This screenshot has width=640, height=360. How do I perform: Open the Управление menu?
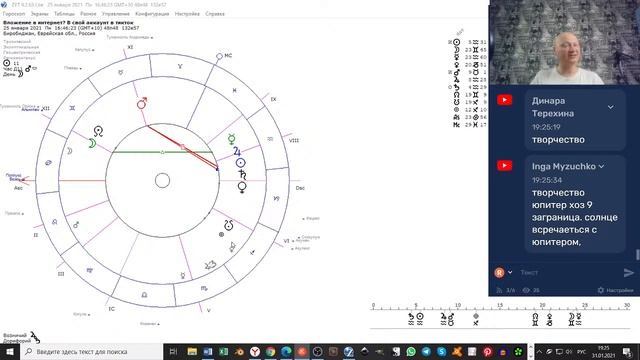116,14
